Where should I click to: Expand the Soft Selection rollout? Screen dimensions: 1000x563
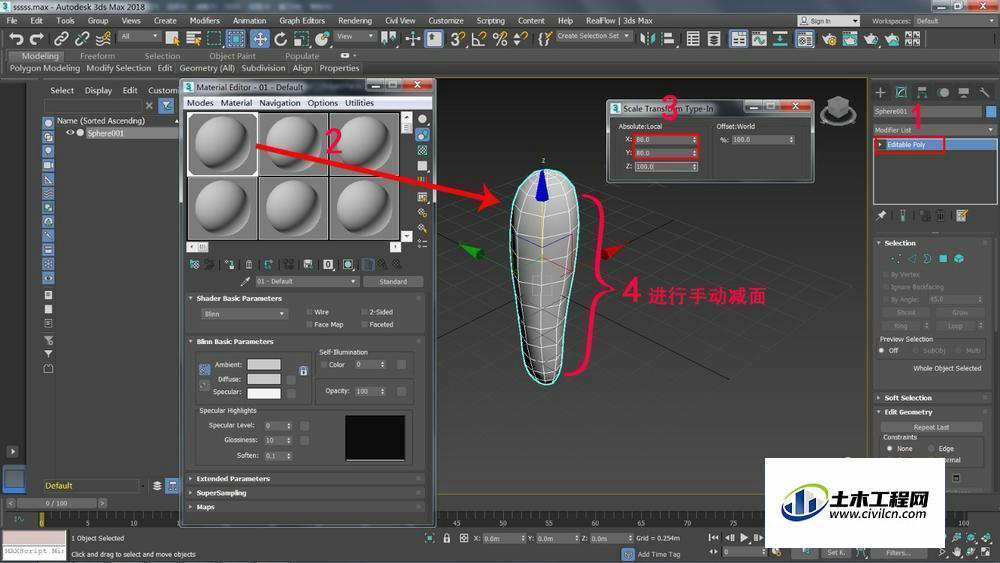click(x=908, y=398)
